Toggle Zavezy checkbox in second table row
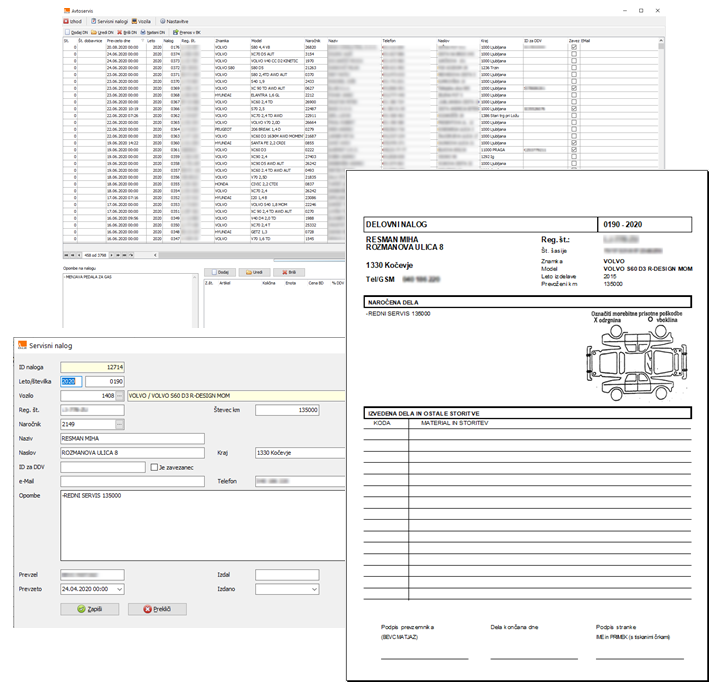724x695 pixels. (573, 54)
